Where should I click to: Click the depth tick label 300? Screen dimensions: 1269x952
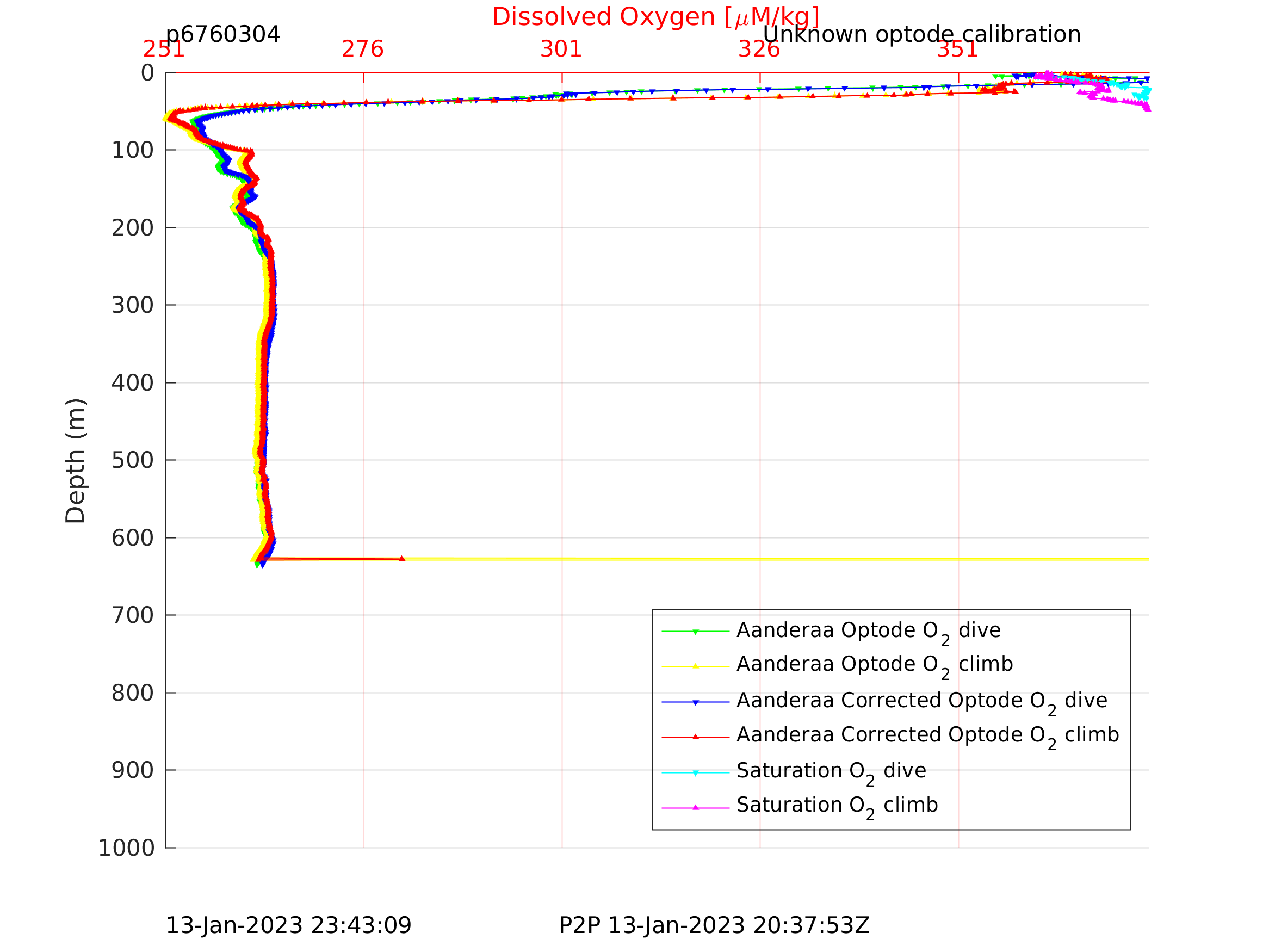pyautogui.click(x=133, y=306)
